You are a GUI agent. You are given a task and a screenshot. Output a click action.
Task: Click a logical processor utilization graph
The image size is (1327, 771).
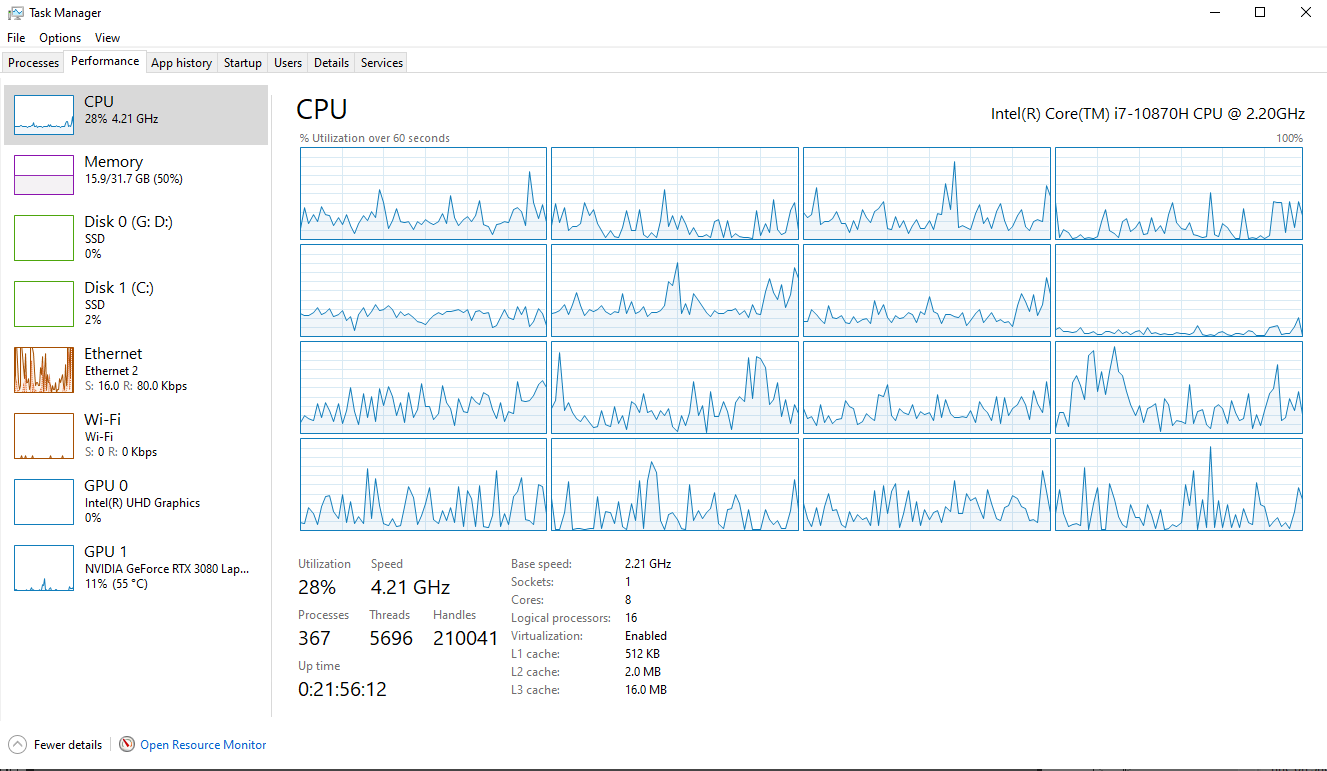(422, 193)
